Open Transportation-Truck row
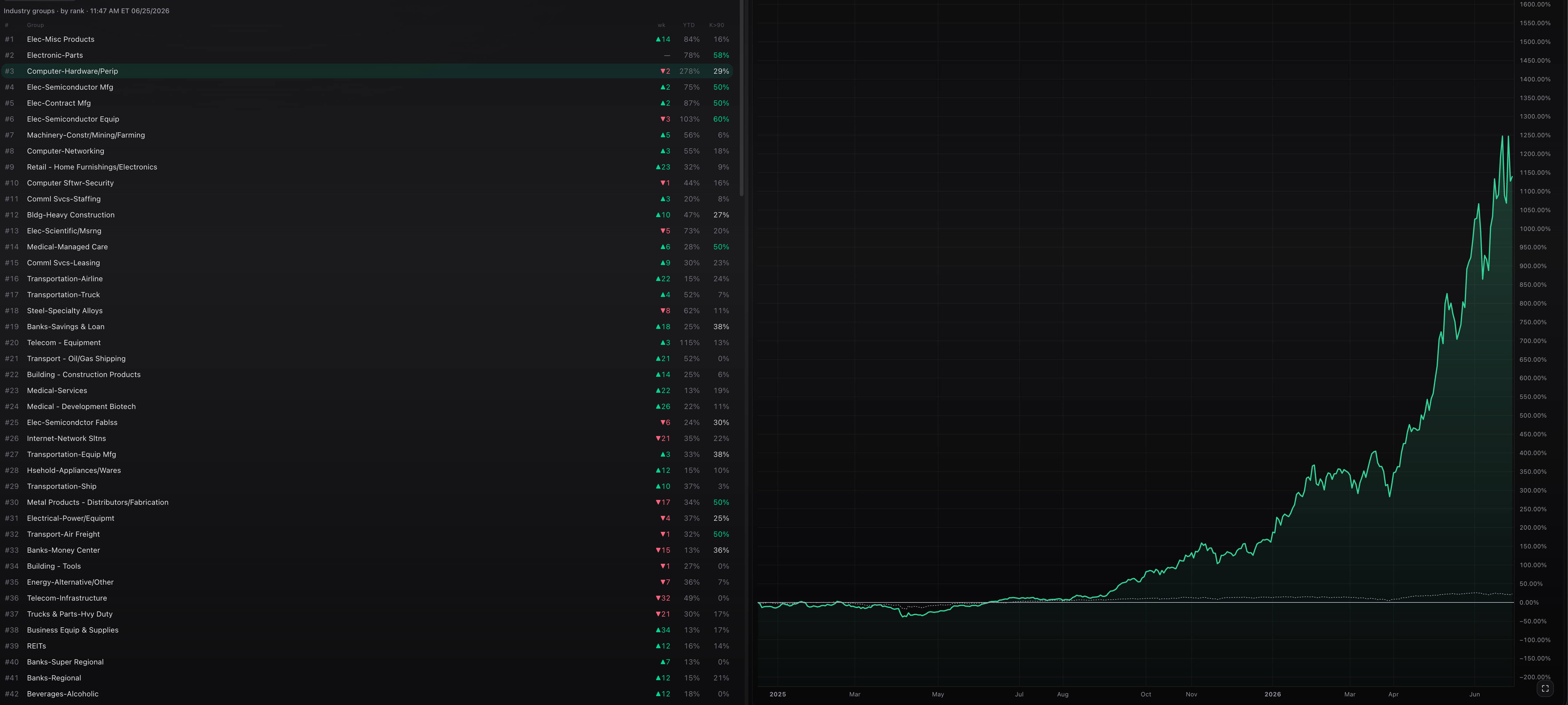 tap(367, 295)
